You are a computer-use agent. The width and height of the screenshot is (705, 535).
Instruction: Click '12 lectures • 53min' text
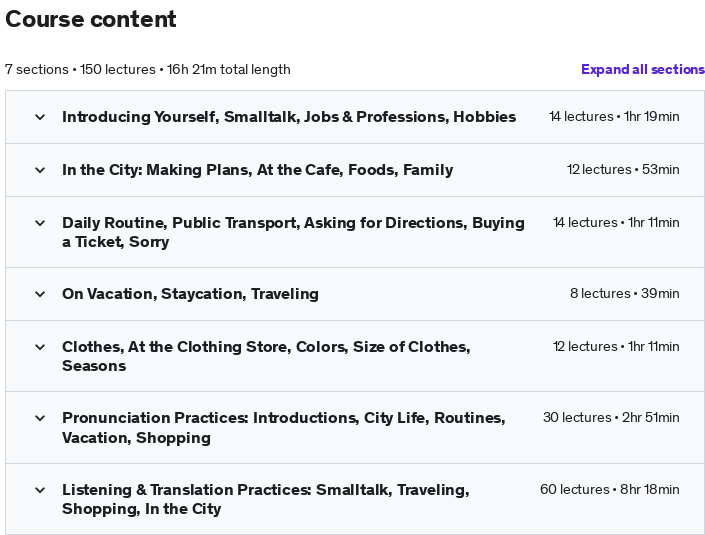[623, 169]
